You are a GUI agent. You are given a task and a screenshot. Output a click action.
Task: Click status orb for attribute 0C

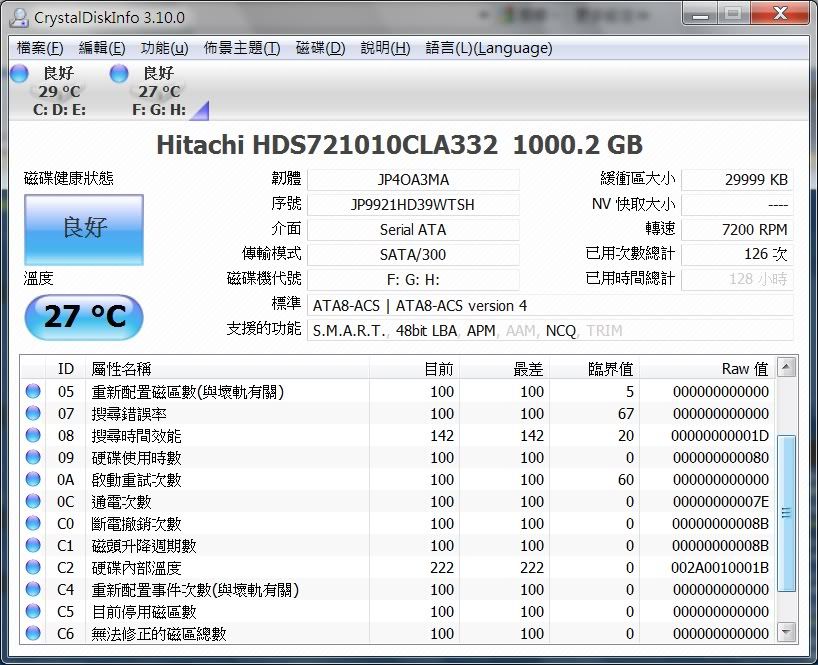(x=33, y=501)
